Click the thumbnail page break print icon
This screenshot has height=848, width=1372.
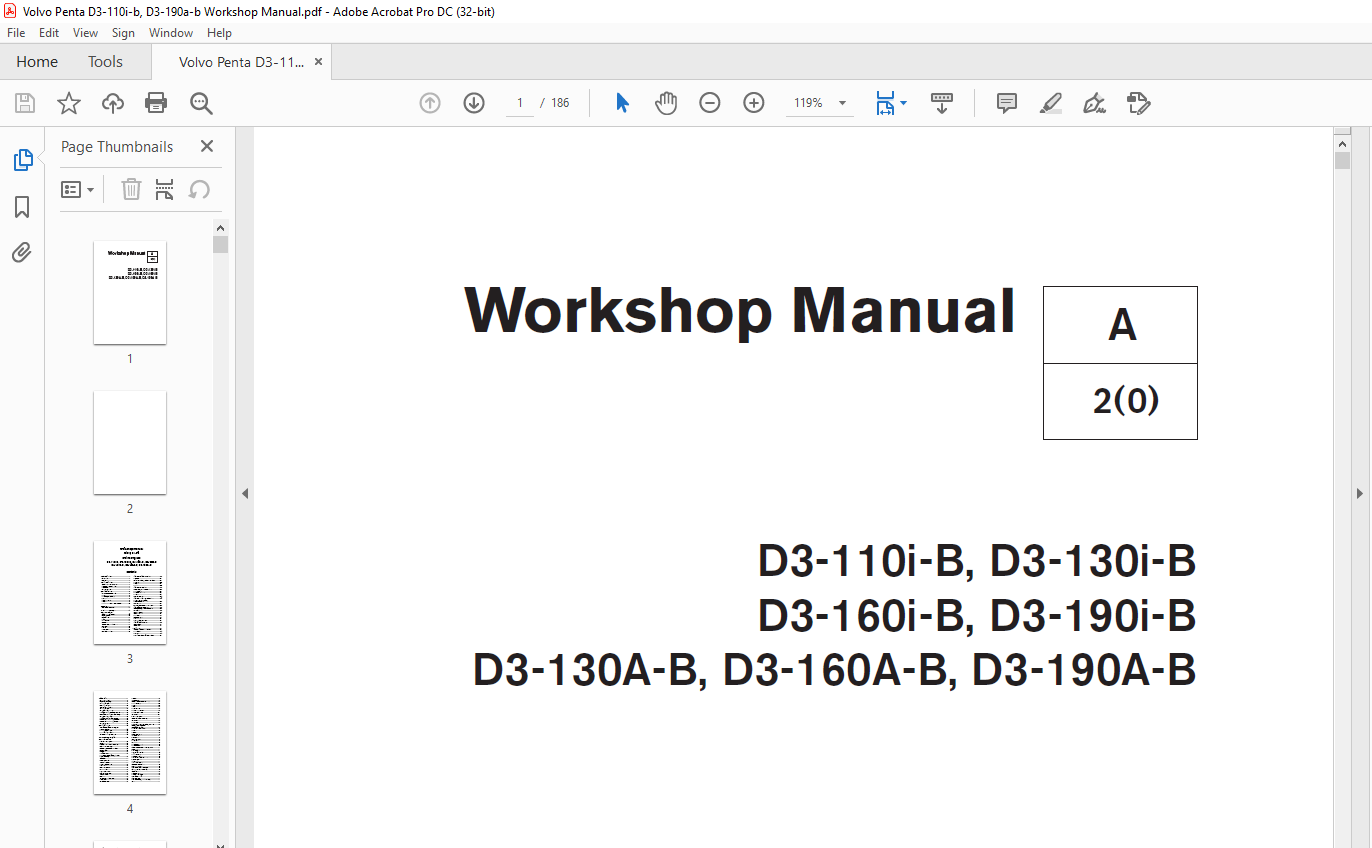(165, 189)
